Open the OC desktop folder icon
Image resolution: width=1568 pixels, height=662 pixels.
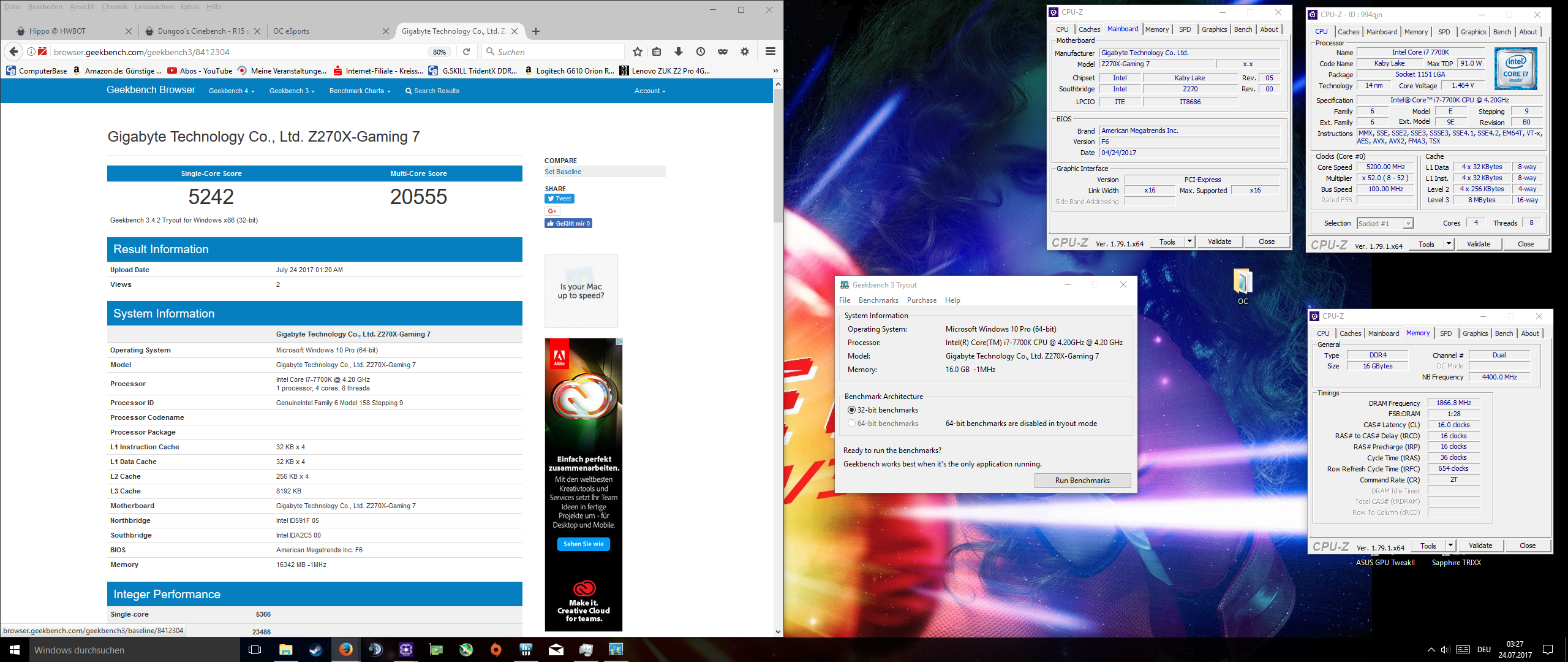[1243, 287]
